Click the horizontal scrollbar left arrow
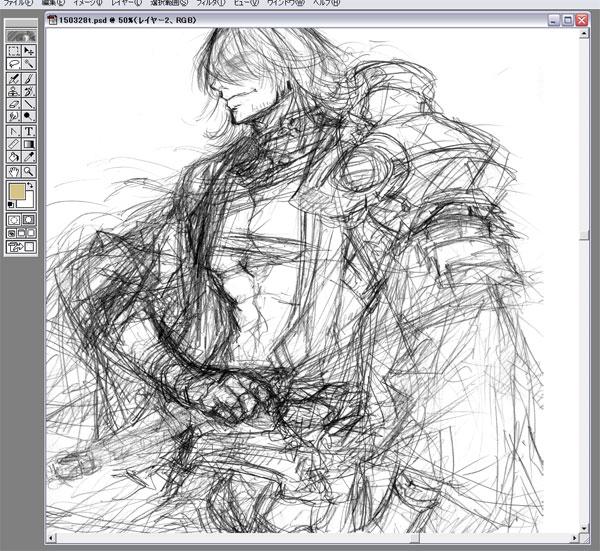The image size is (600, 551). point(51,539)
